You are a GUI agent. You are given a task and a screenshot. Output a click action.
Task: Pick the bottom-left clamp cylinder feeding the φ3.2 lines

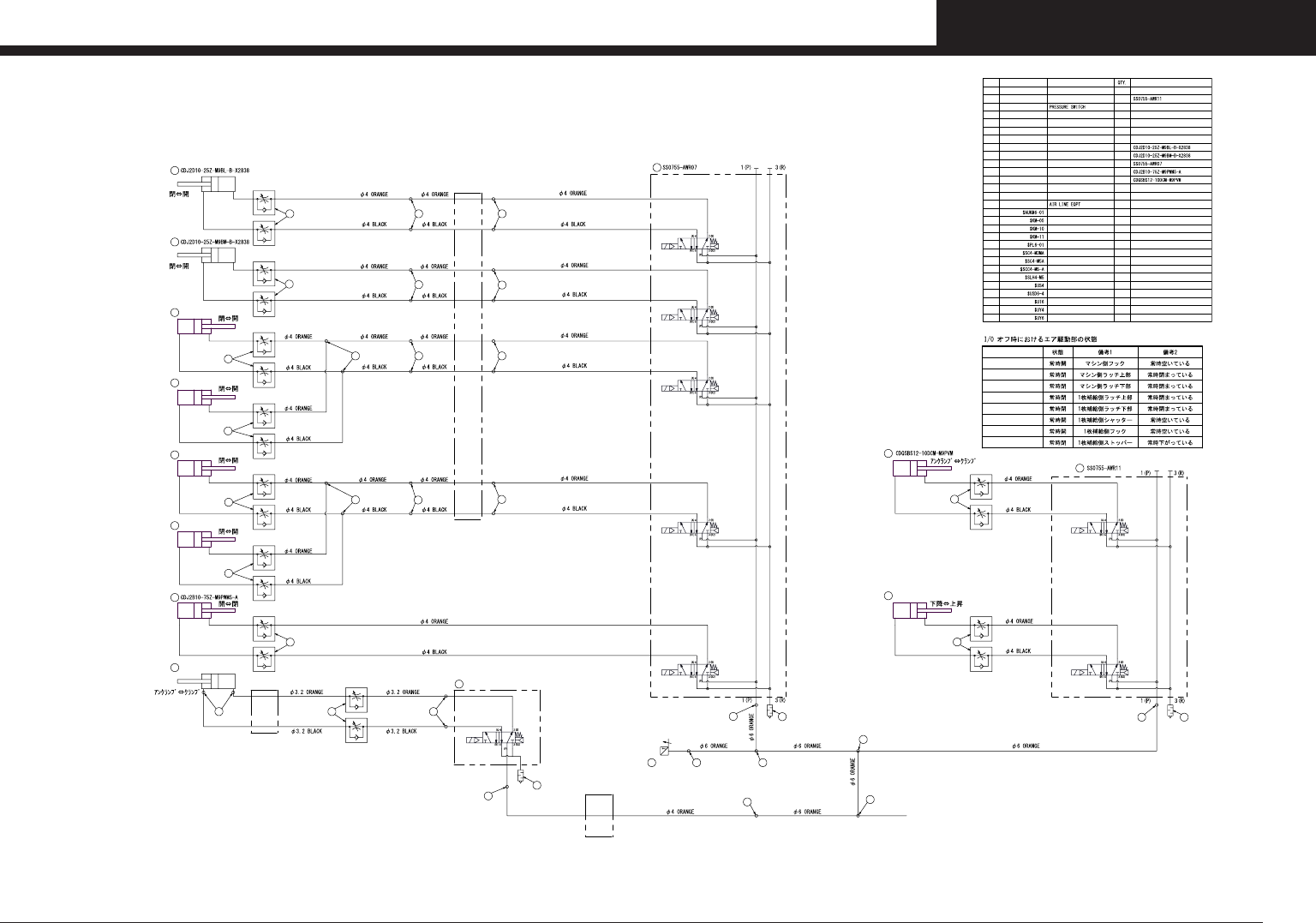205,681
